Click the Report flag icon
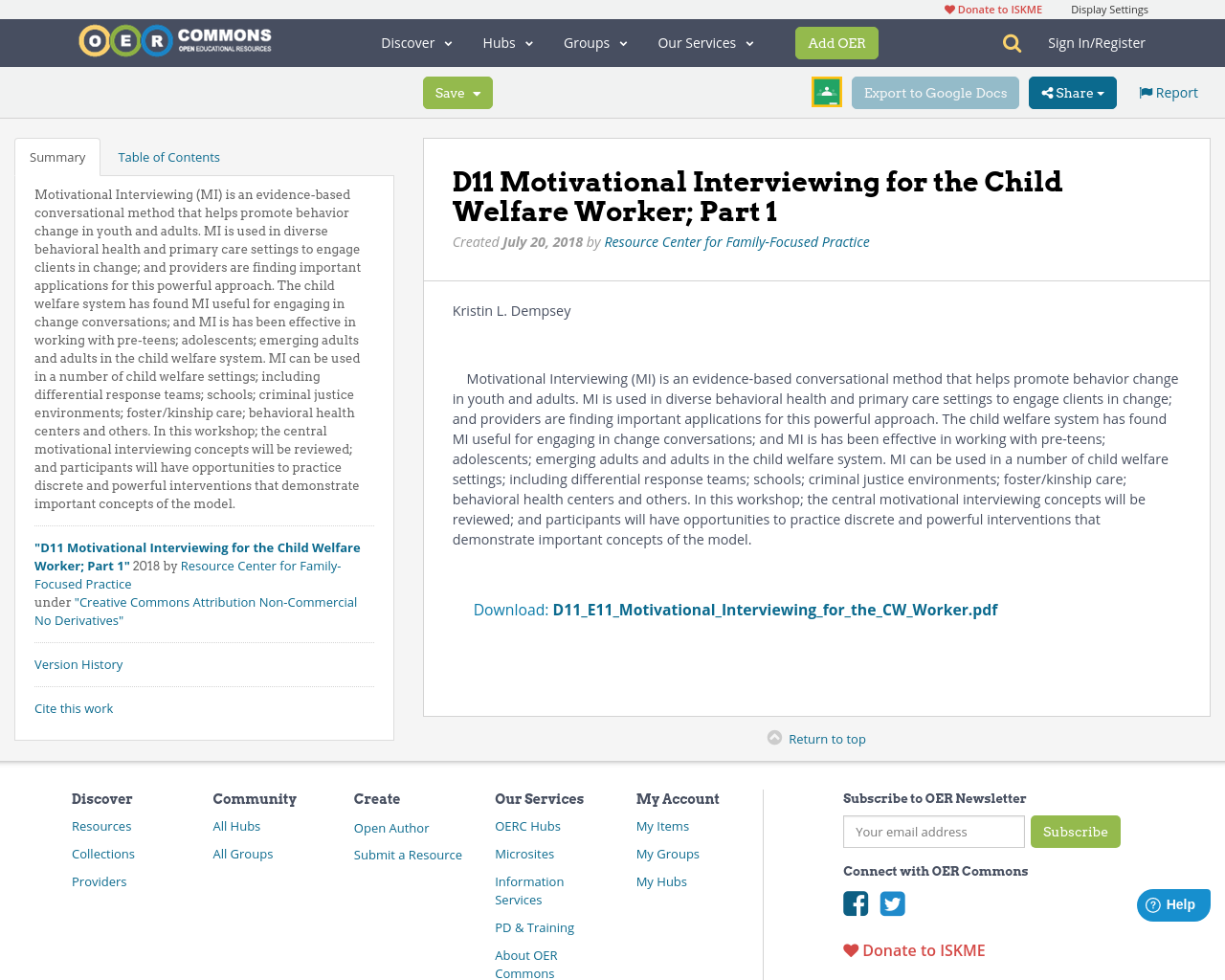The width and height of the screenshot is (1225, 980). (1146, 91)
